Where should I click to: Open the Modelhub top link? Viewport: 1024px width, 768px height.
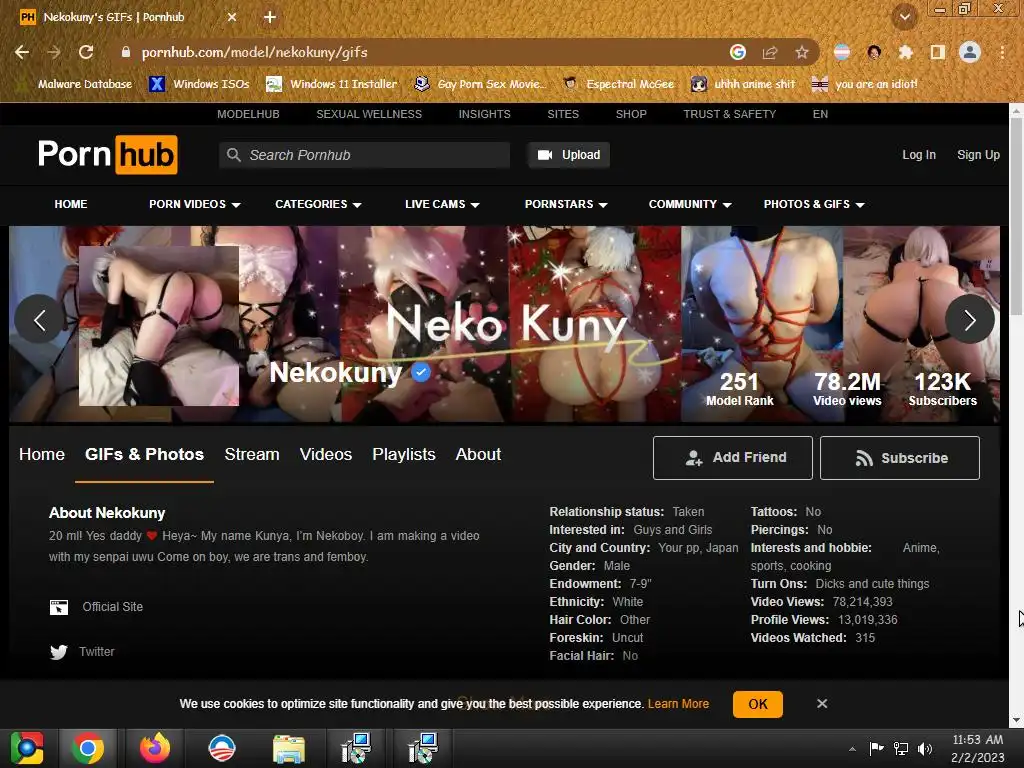pos(248,114)
